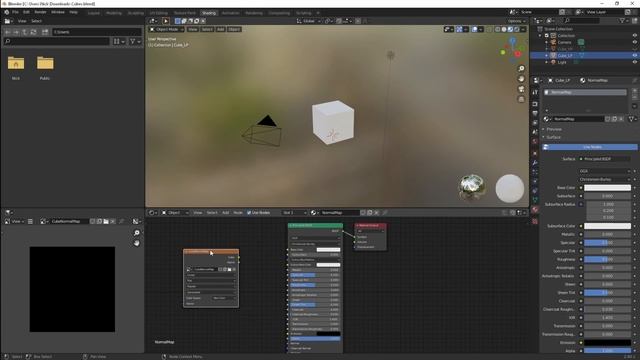
Task: Click the pan hand icon in 3D viewport
Action: [x=521, y=79]
